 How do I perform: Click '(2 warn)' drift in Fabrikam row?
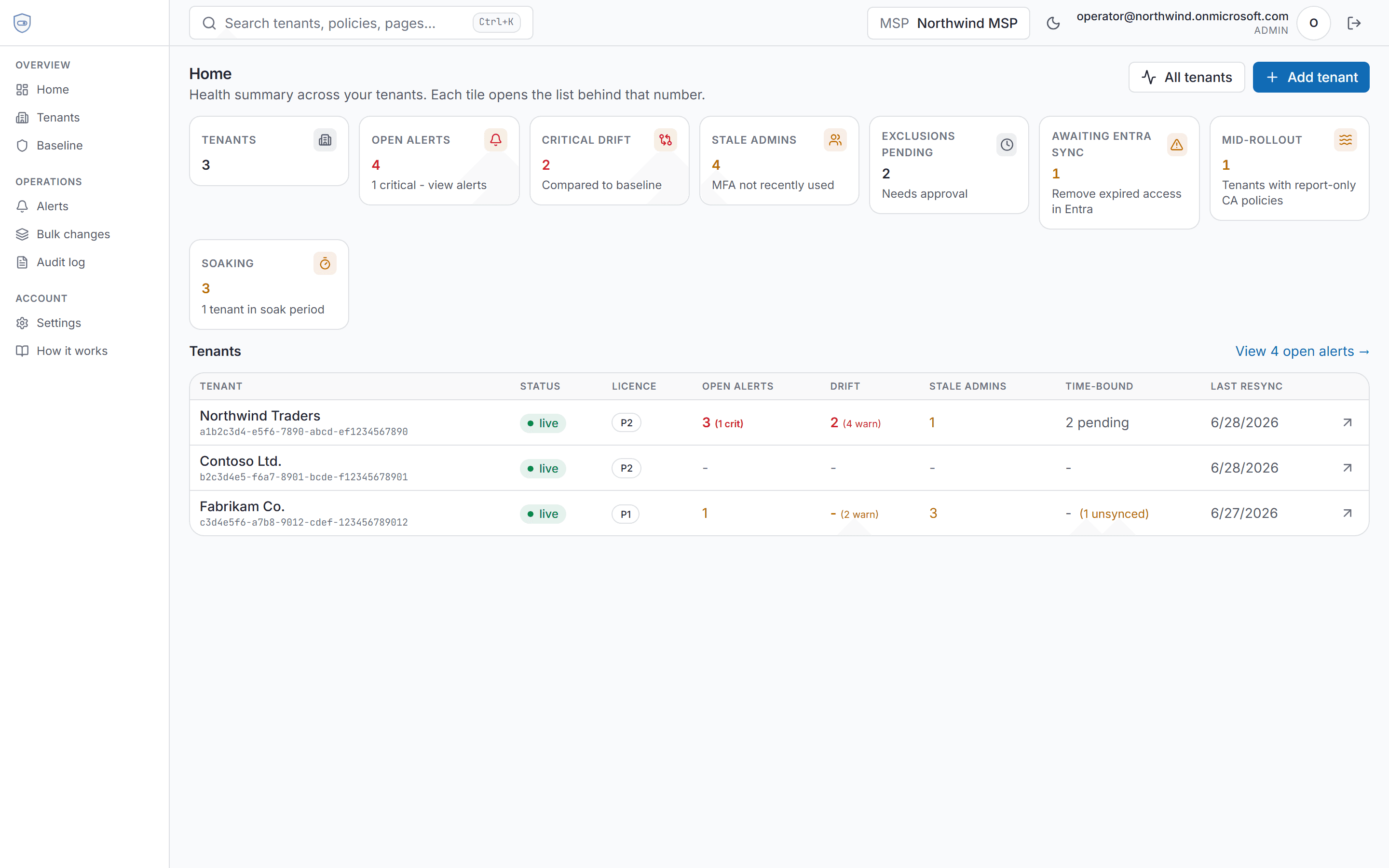859,515
